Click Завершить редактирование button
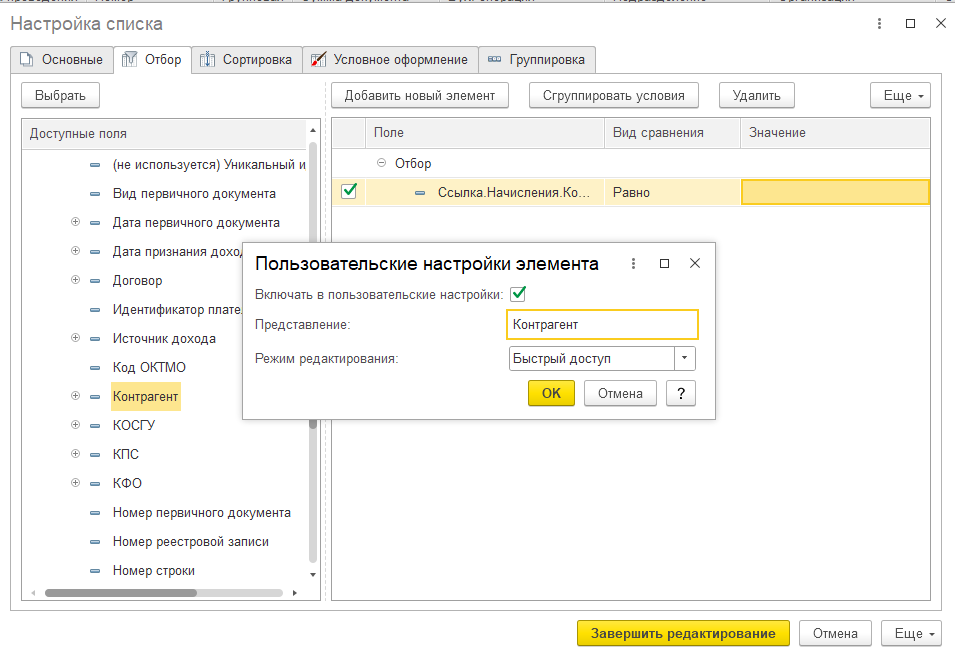 pos(683,634)
